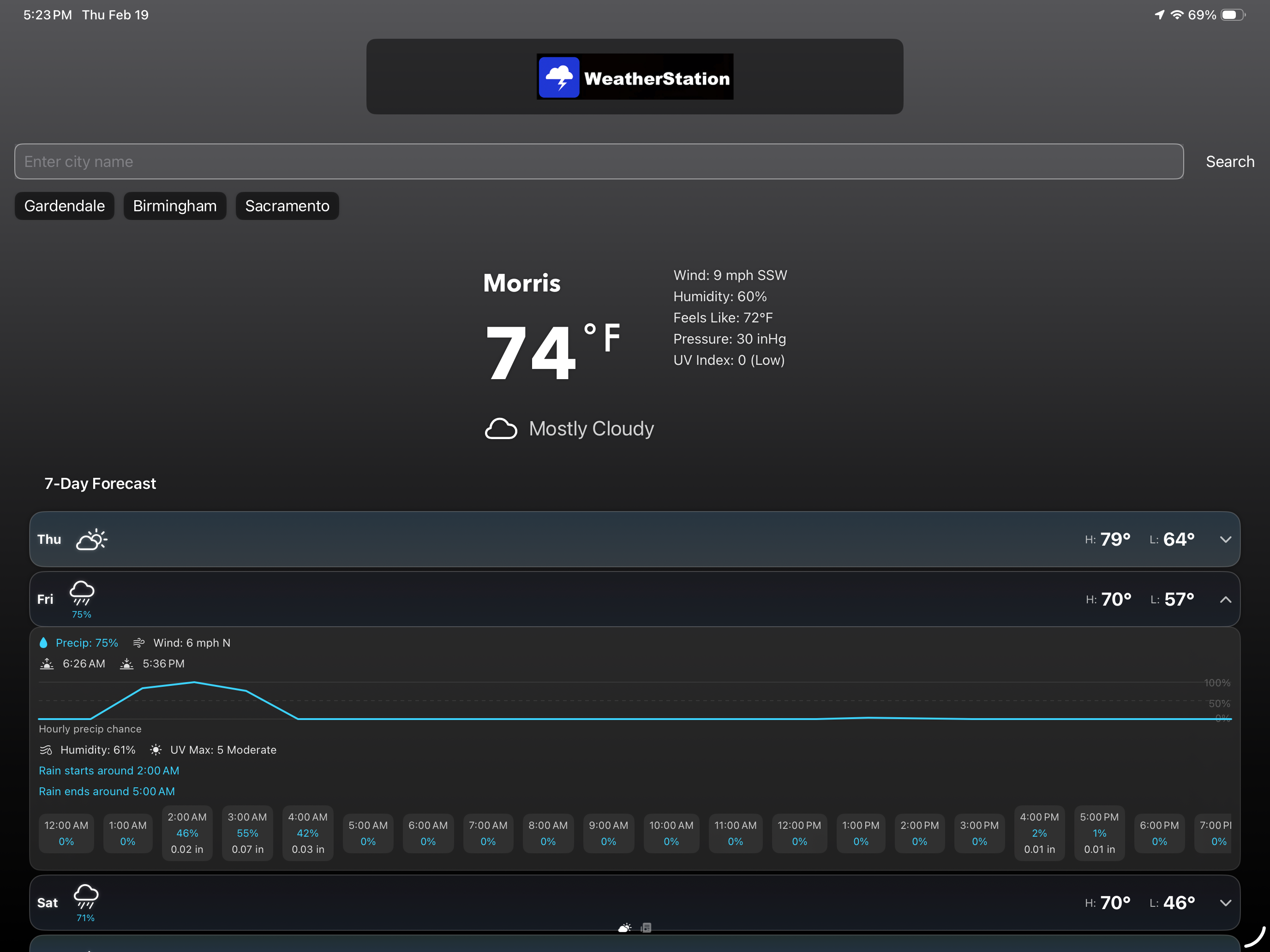Tap the WeatherStation logo icon
This screenshot has height=952, width=1270.
(x=559, y=77)
